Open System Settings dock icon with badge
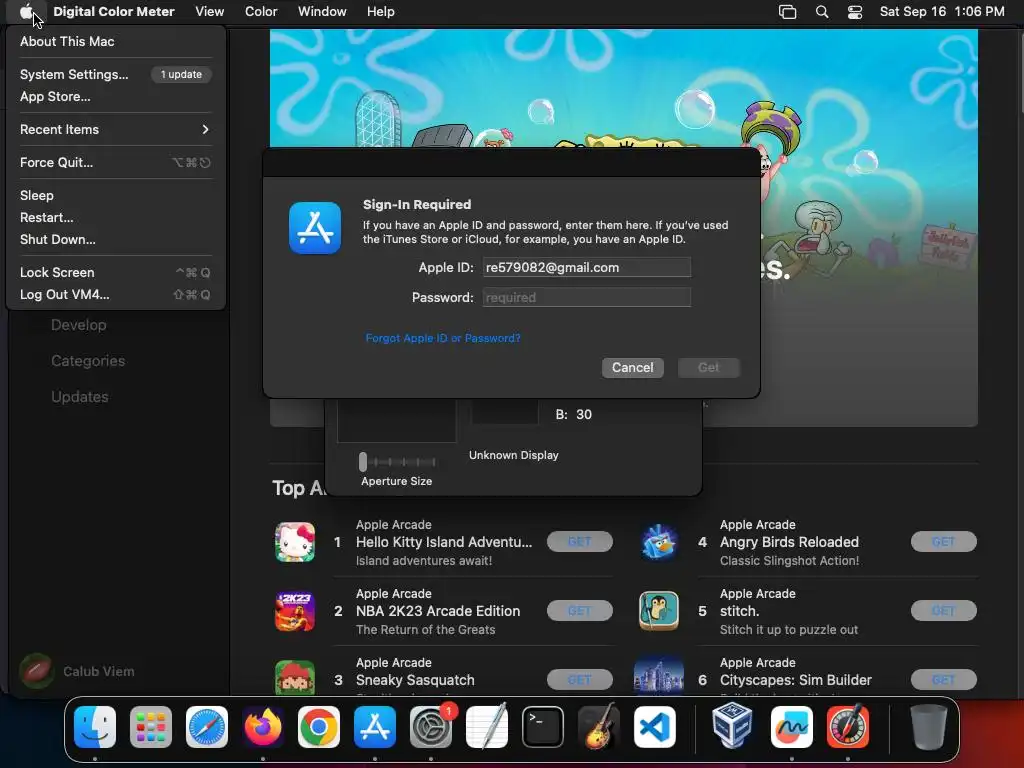1024x768 pixels. pyautogui.click(x=431, y=727)
